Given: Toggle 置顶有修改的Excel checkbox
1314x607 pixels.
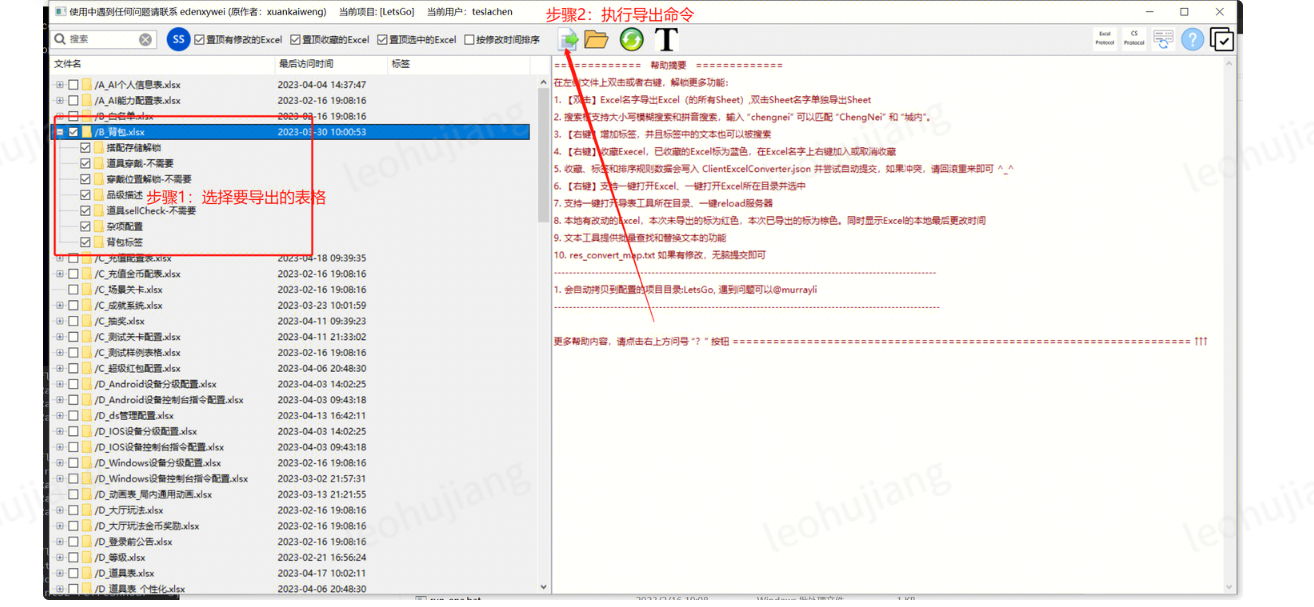Looking at the screenshot, I should (199, 40).
